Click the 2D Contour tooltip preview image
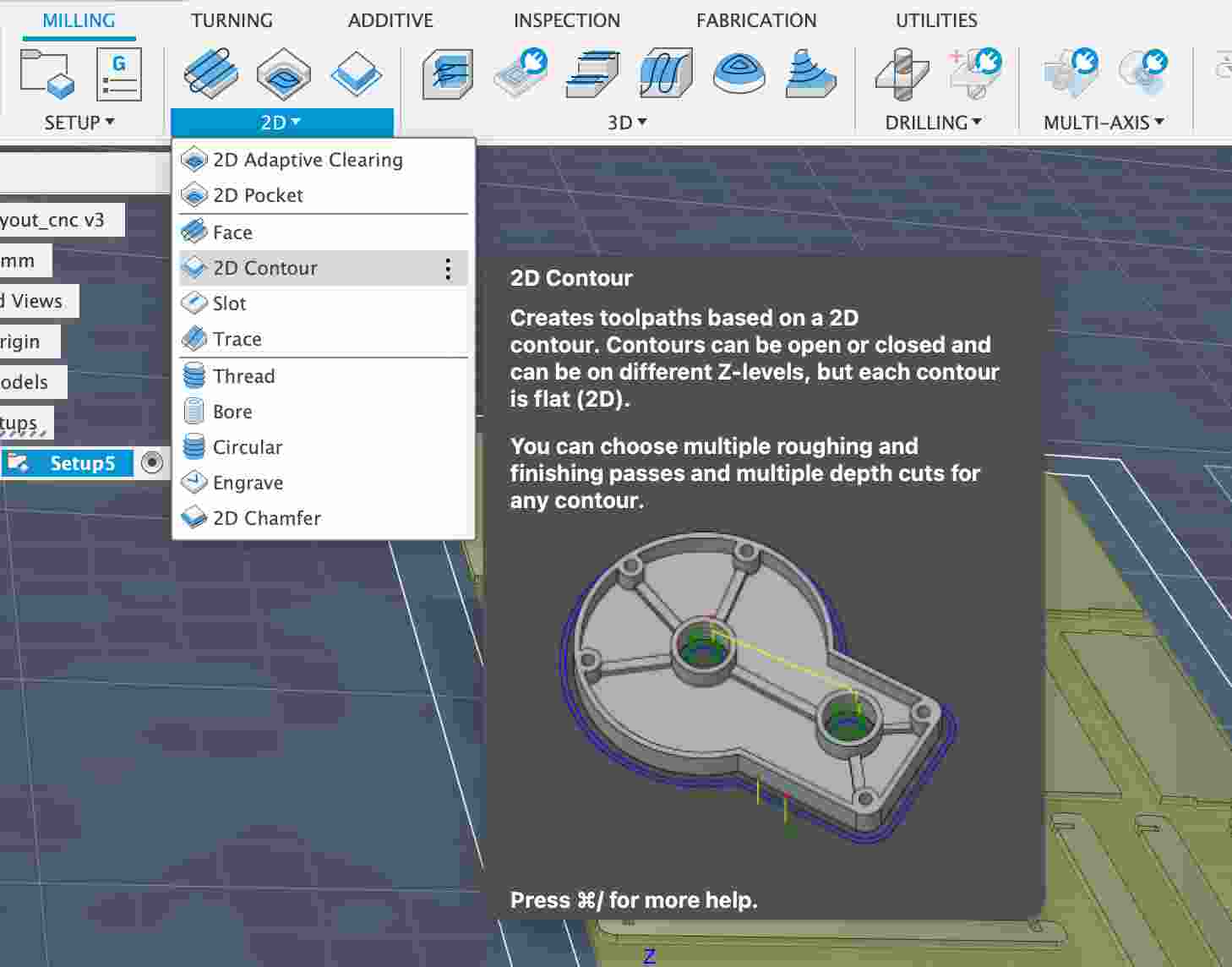This screenshot has width=1232, height=967. coord(758,686)
